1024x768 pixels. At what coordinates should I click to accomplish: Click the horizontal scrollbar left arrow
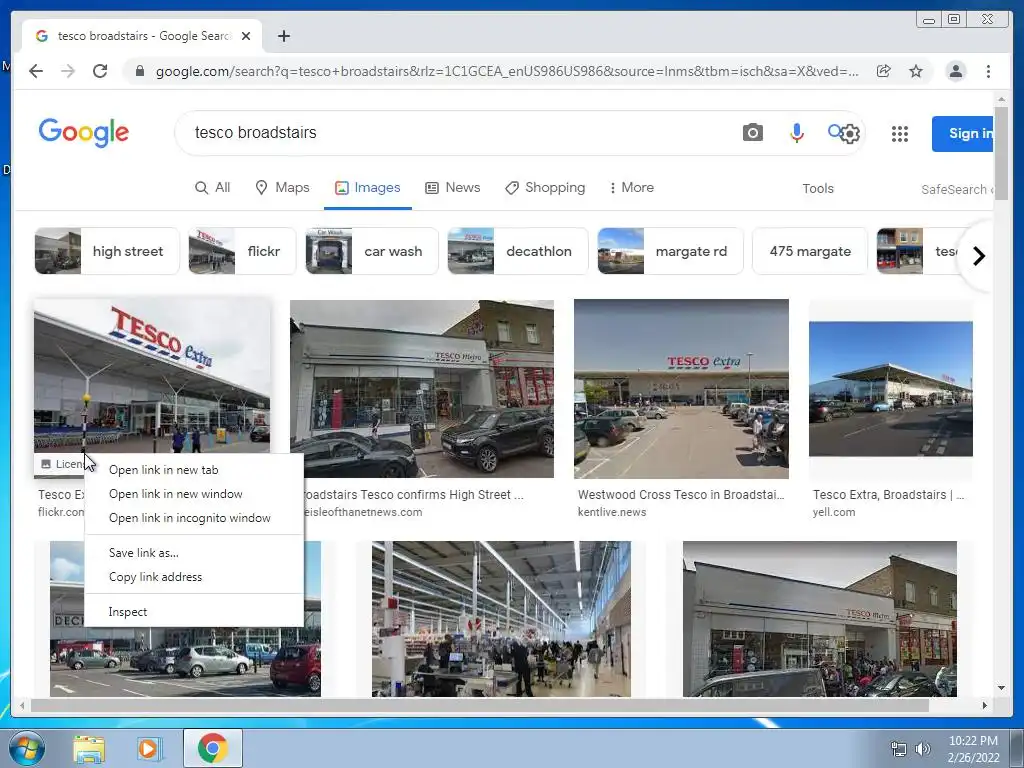point(22,705)
